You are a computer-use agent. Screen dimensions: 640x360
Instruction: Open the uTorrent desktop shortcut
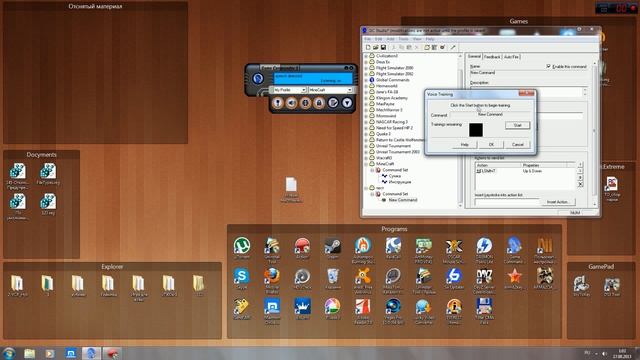click(242, 248)
